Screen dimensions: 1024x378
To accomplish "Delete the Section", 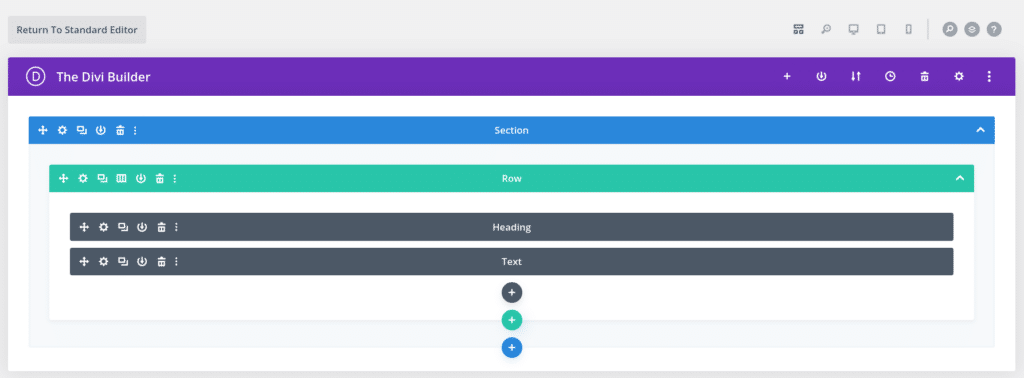I will tap(120, 131).
